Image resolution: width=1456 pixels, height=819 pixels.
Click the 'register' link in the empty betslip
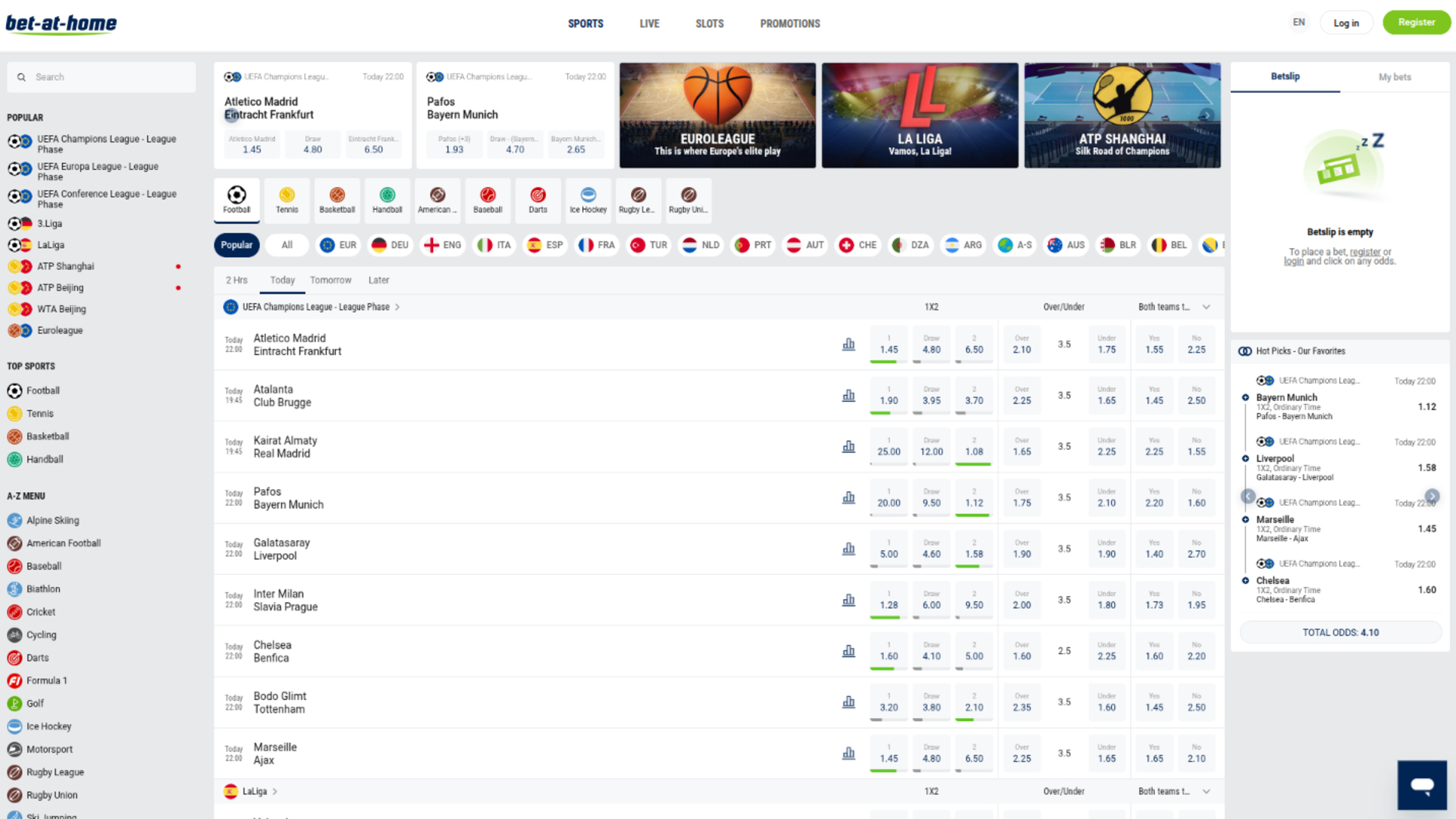pos(1366,252)
